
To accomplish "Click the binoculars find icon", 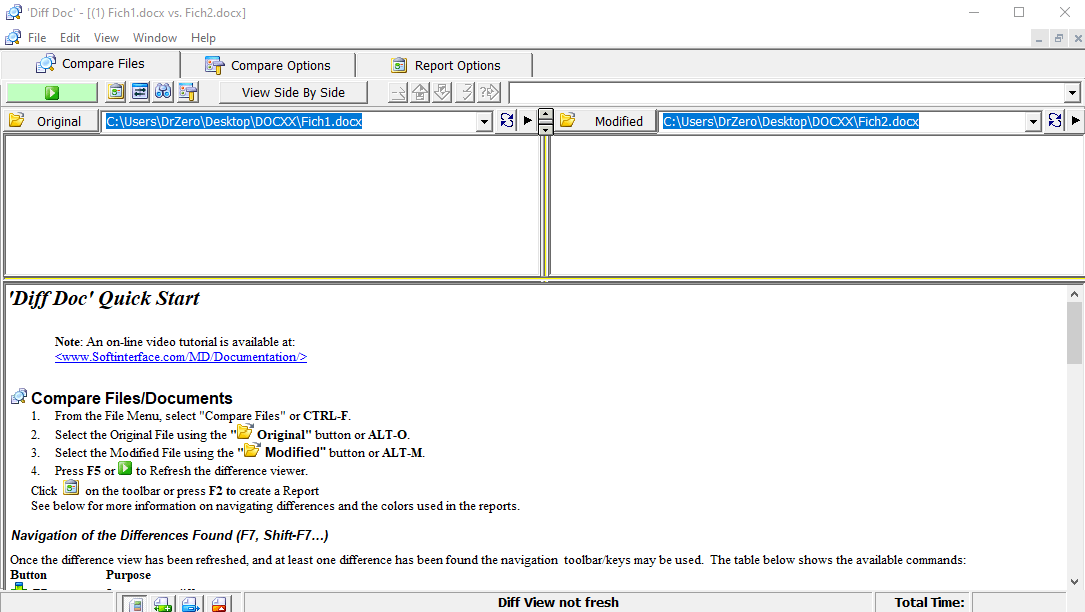I will pos(163,91).
